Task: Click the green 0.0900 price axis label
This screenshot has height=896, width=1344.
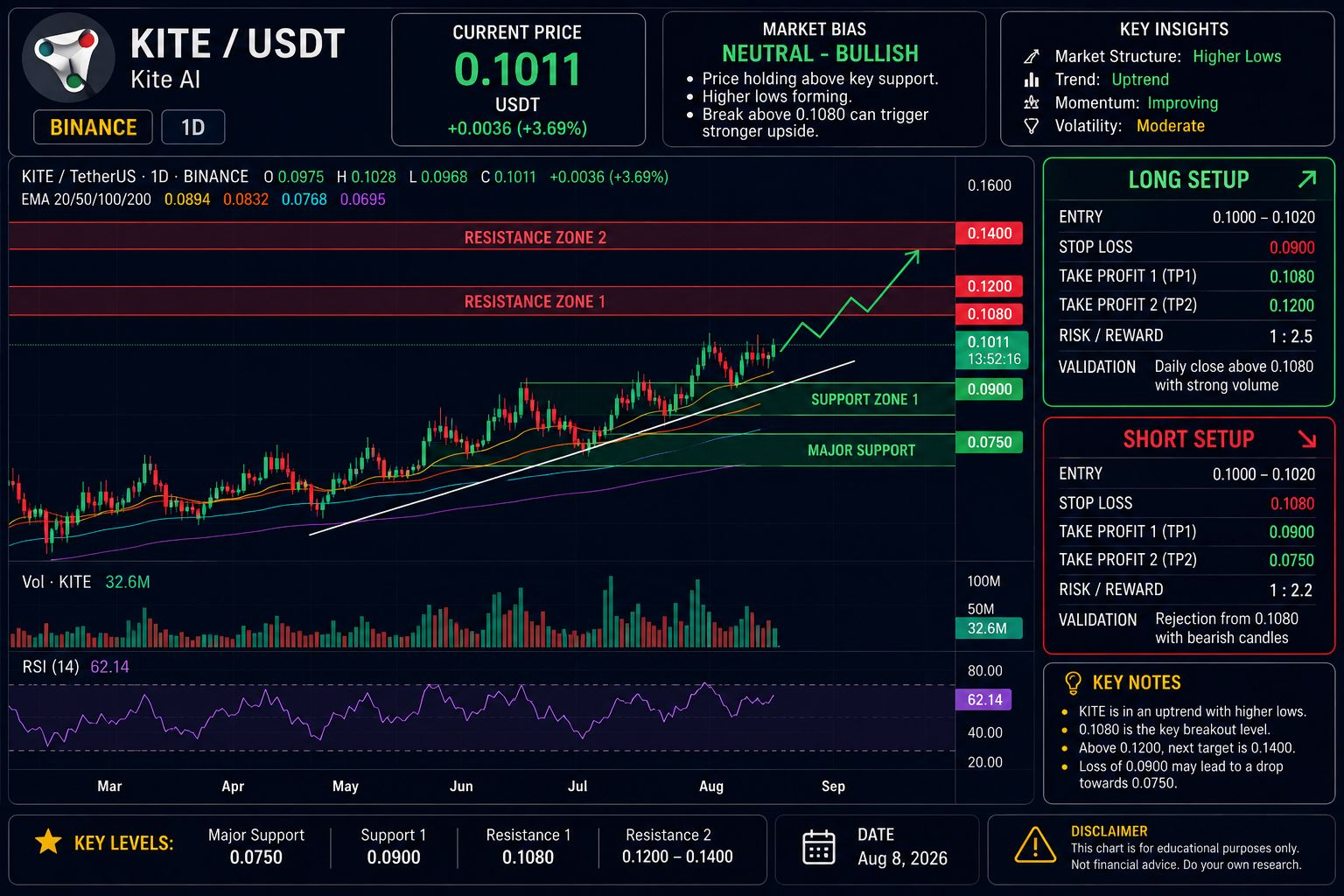Action: coord(989,389)
